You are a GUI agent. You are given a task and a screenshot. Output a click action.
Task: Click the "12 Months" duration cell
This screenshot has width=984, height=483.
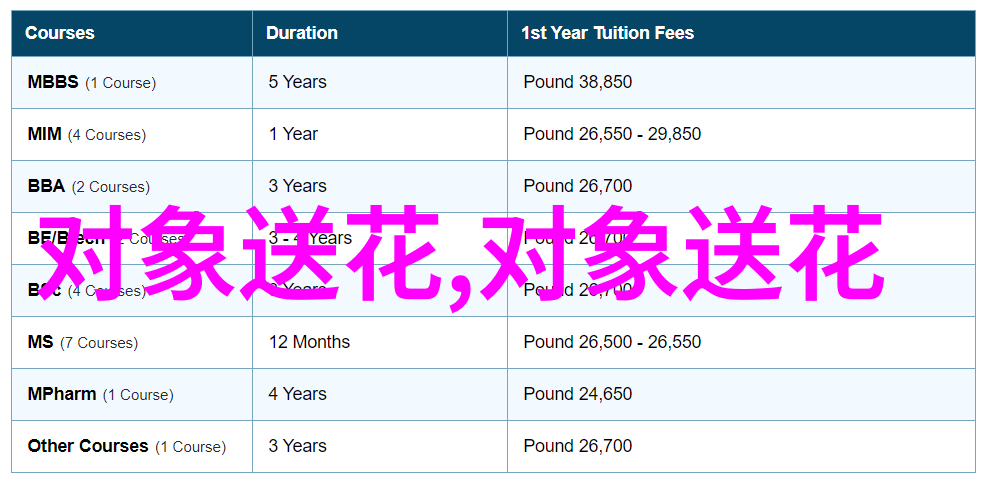point(309,342)
